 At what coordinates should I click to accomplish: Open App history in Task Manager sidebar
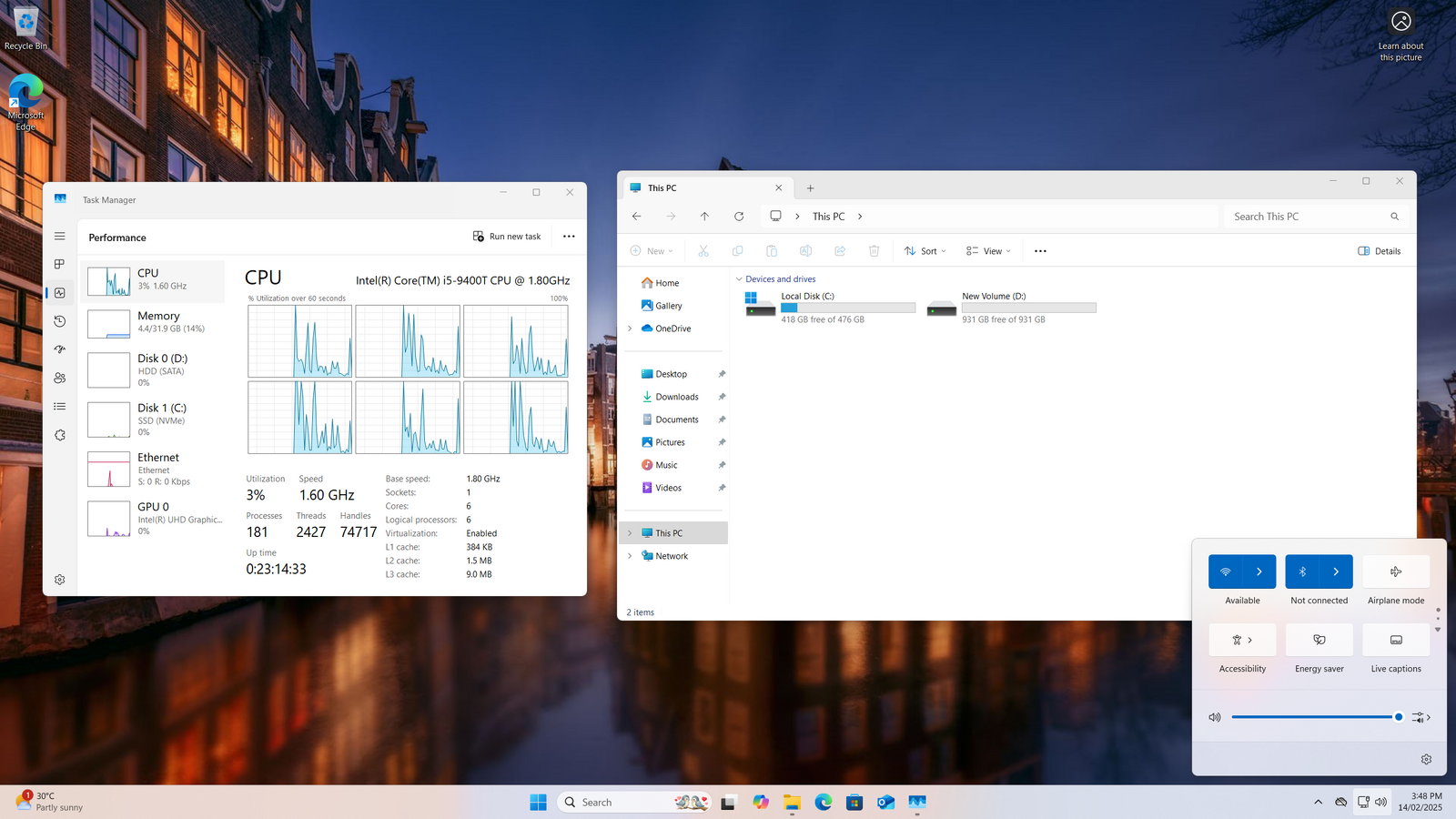[x=60, y=321]
